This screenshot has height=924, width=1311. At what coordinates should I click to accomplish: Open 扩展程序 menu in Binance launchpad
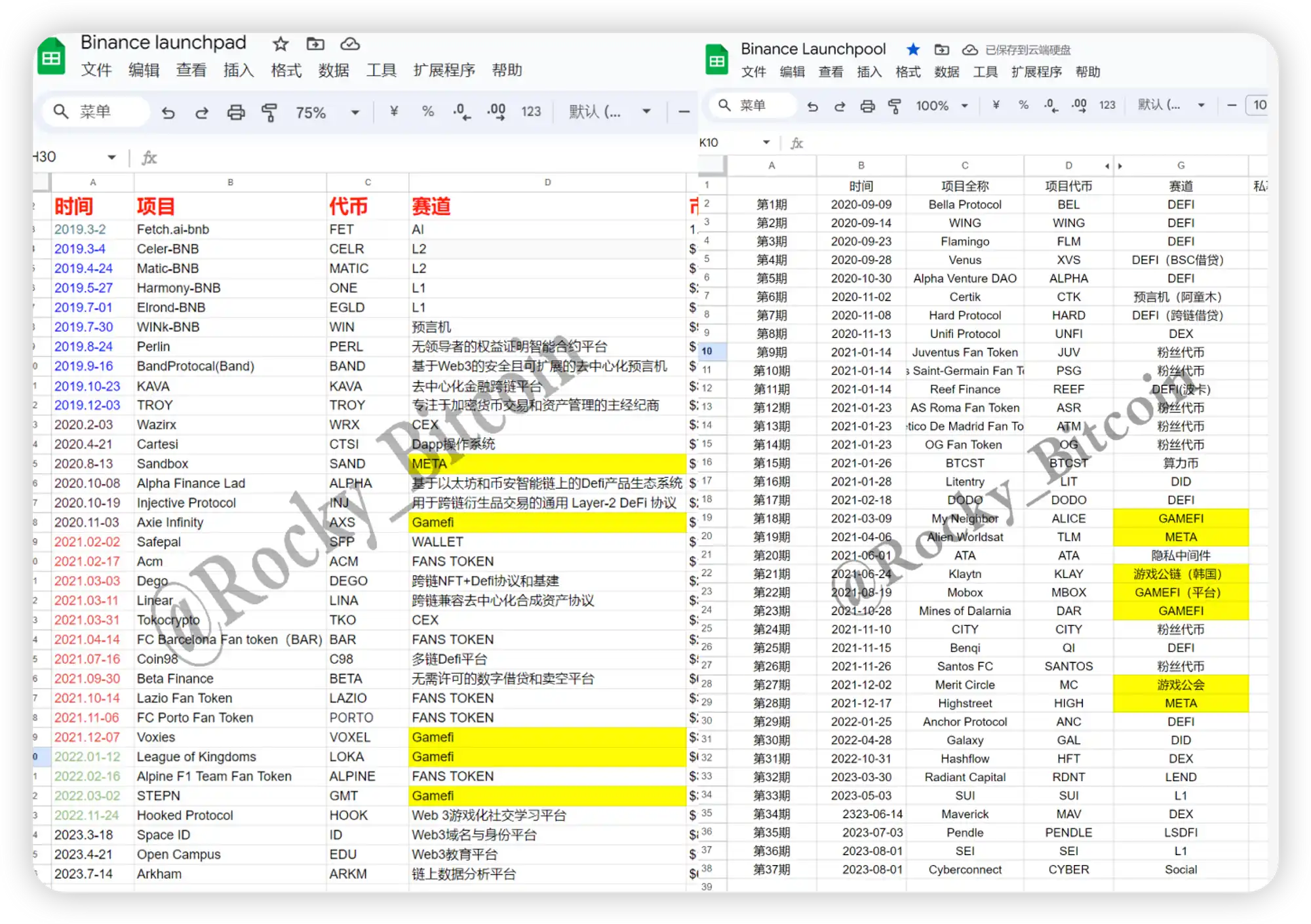click(x=444, y=70)
